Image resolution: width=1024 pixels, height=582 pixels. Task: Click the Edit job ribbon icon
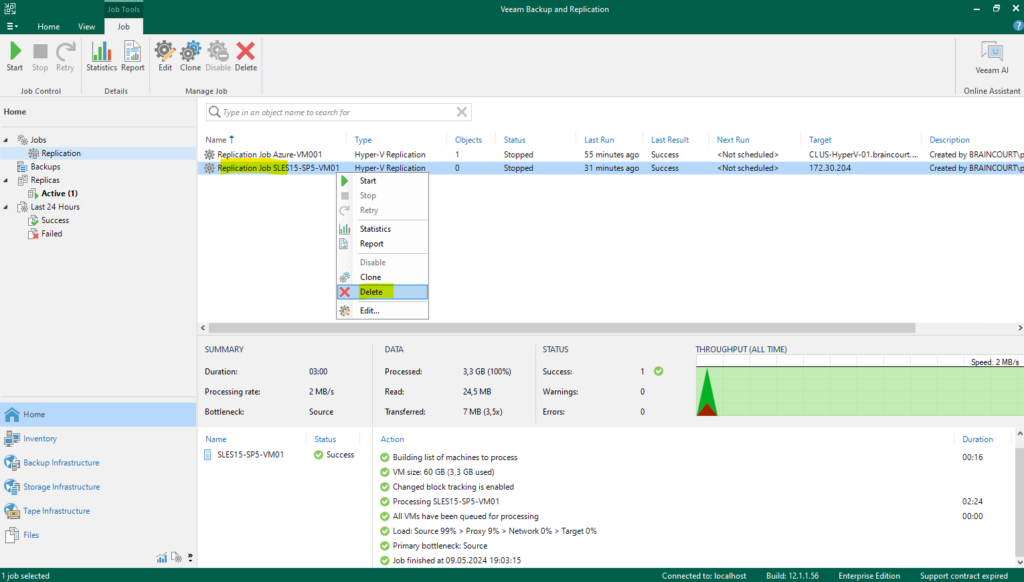[x=165, y=56]
